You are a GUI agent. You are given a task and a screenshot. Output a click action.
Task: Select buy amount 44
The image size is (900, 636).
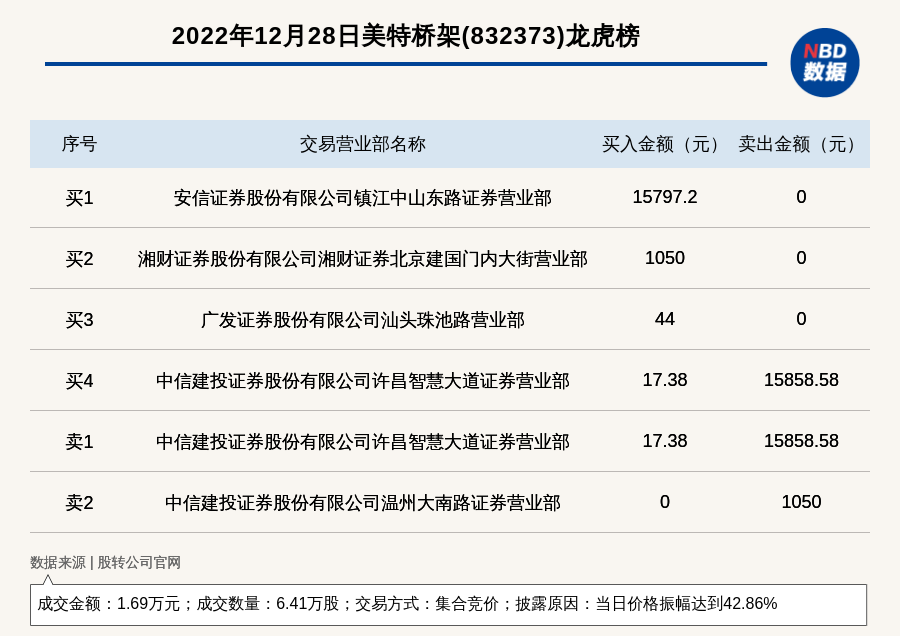665,319
